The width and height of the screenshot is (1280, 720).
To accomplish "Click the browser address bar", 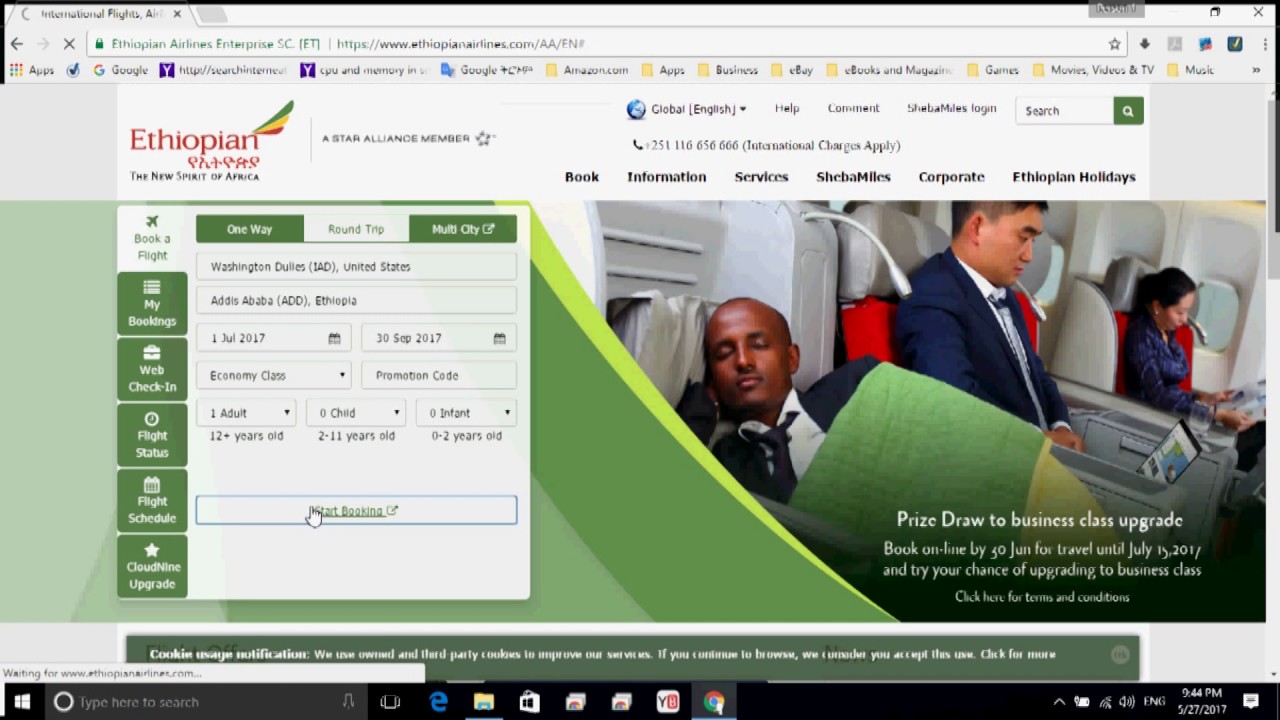I will [x=600, y=44].
